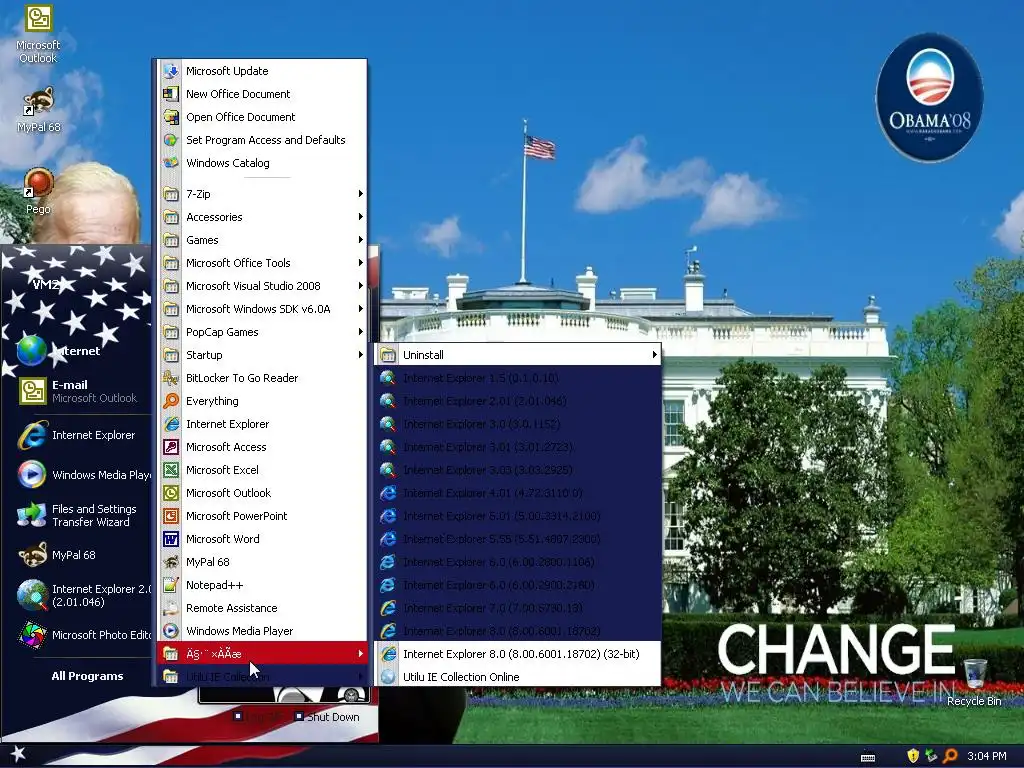Open the Pego desktop shortcut
The height and width of the screenshot is (768, 1024).
pyautogui.click(x=38, y=191)
